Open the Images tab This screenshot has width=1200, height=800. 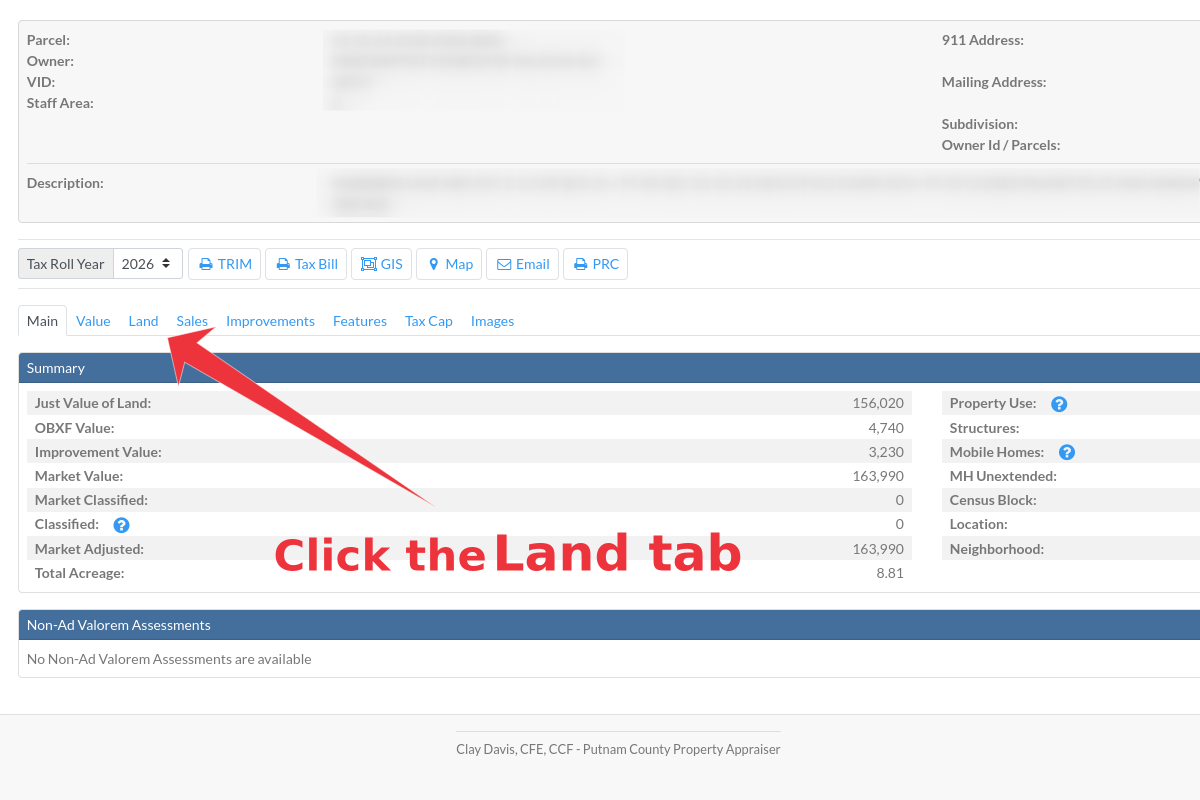(492, 321)
